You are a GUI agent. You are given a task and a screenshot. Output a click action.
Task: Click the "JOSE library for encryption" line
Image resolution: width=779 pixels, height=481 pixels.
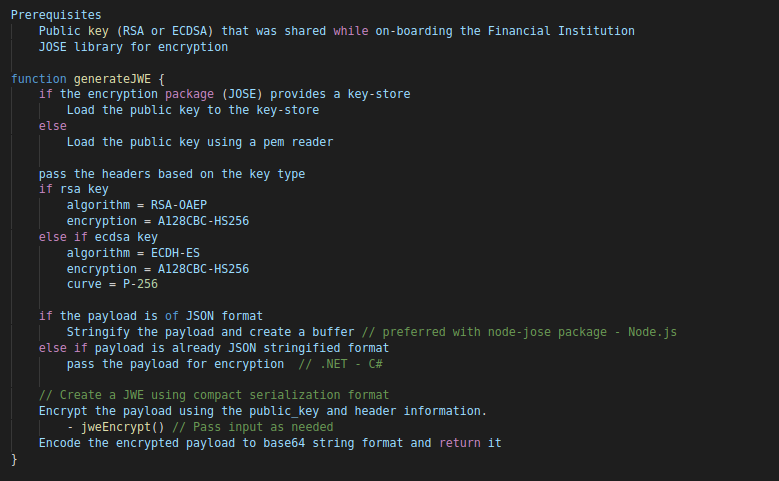point(133,47)
